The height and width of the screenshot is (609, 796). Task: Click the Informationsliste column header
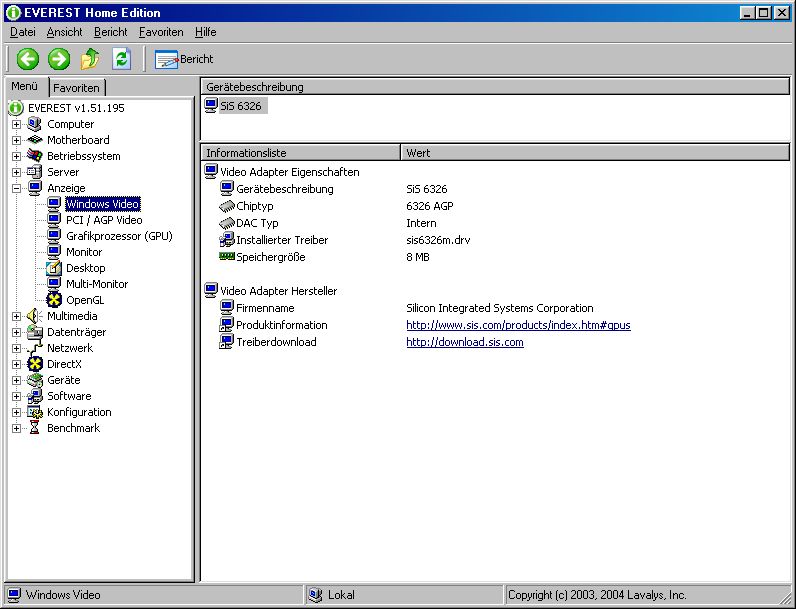[301, 153]
